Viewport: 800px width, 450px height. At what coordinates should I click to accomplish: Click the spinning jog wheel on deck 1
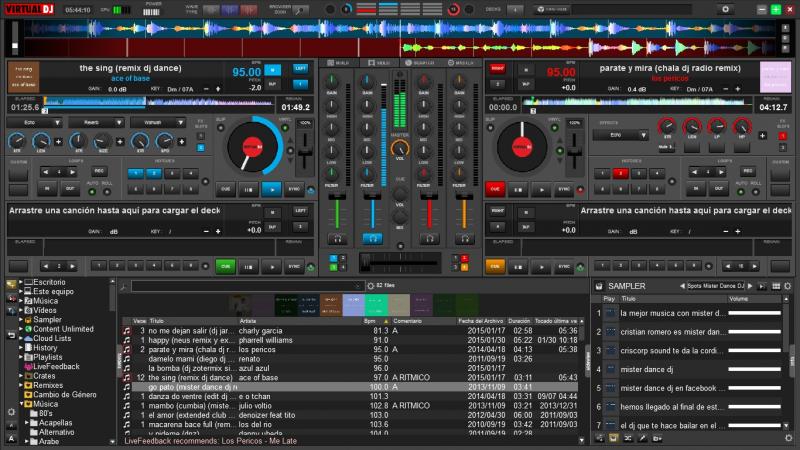click(x=253, y=147)
